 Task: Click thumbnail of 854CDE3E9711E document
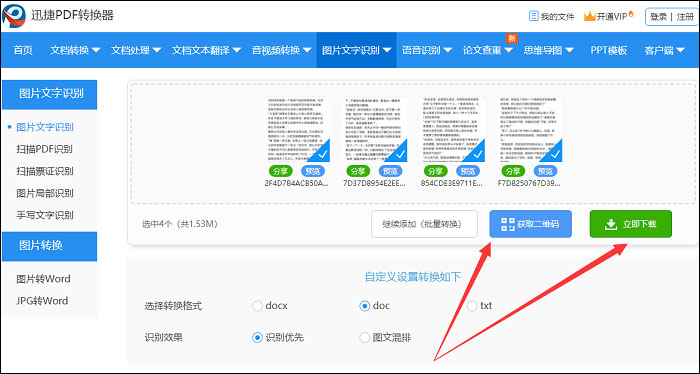point(452,129)
